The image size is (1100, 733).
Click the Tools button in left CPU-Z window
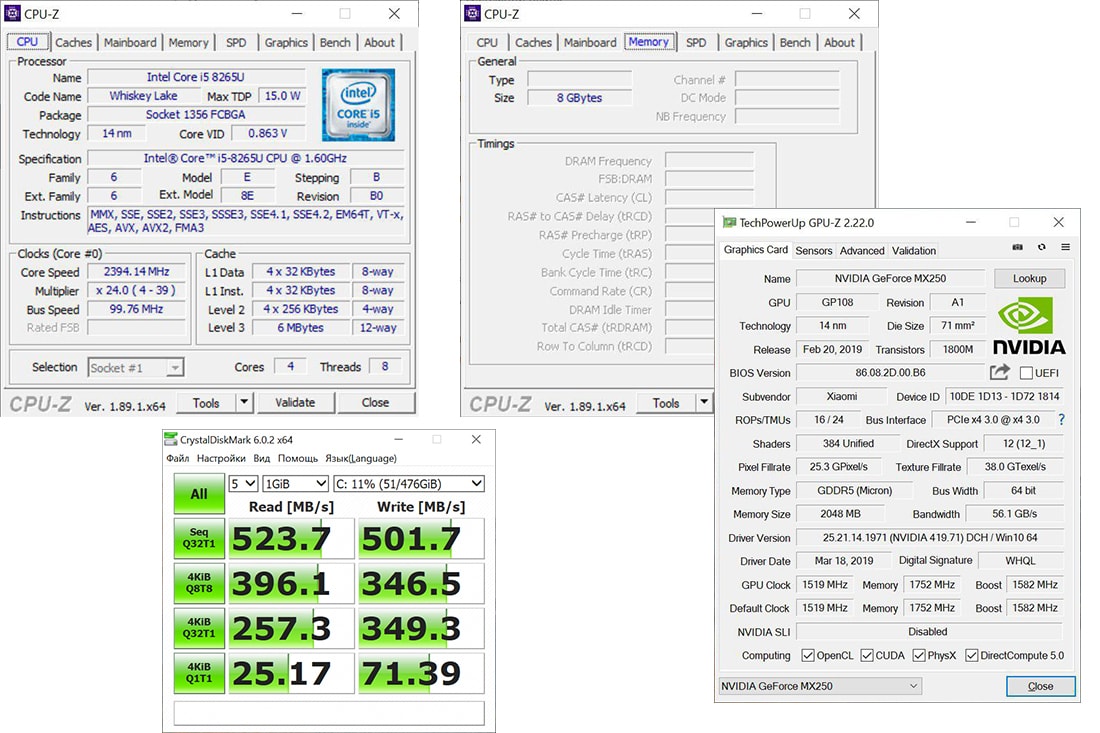click(206, 403)
